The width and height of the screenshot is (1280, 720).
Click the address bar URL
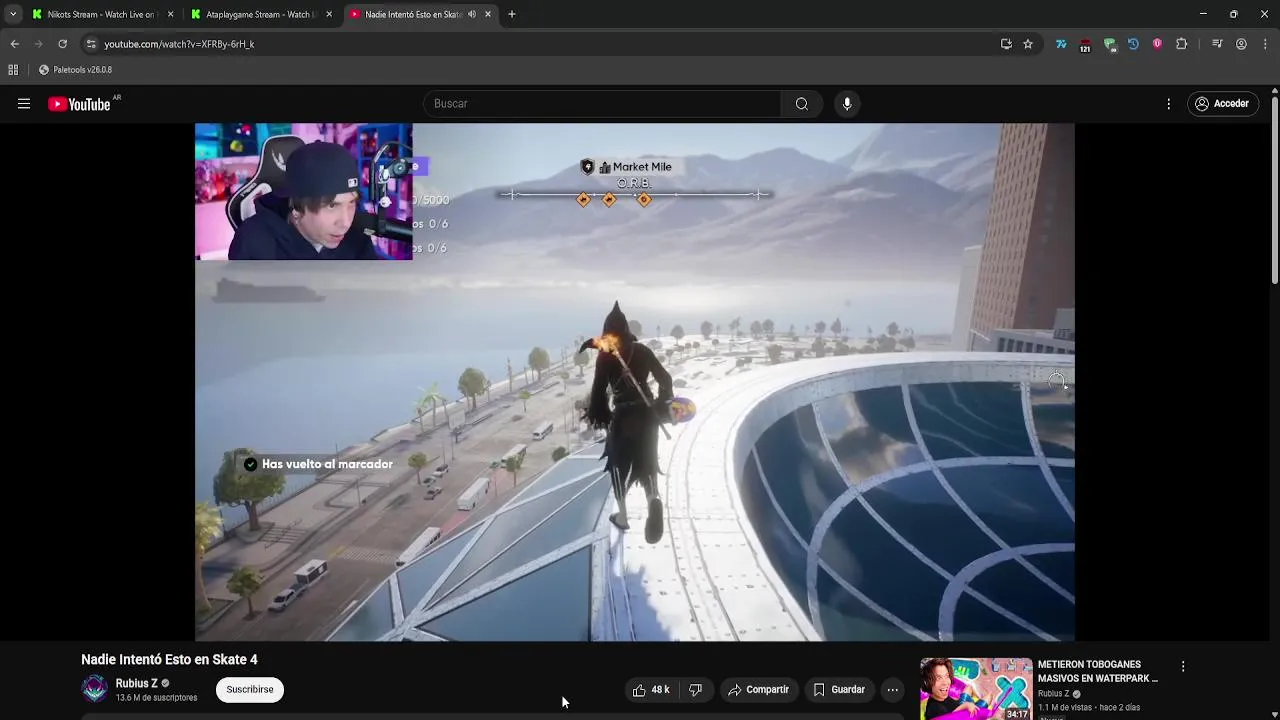point(179,44)
